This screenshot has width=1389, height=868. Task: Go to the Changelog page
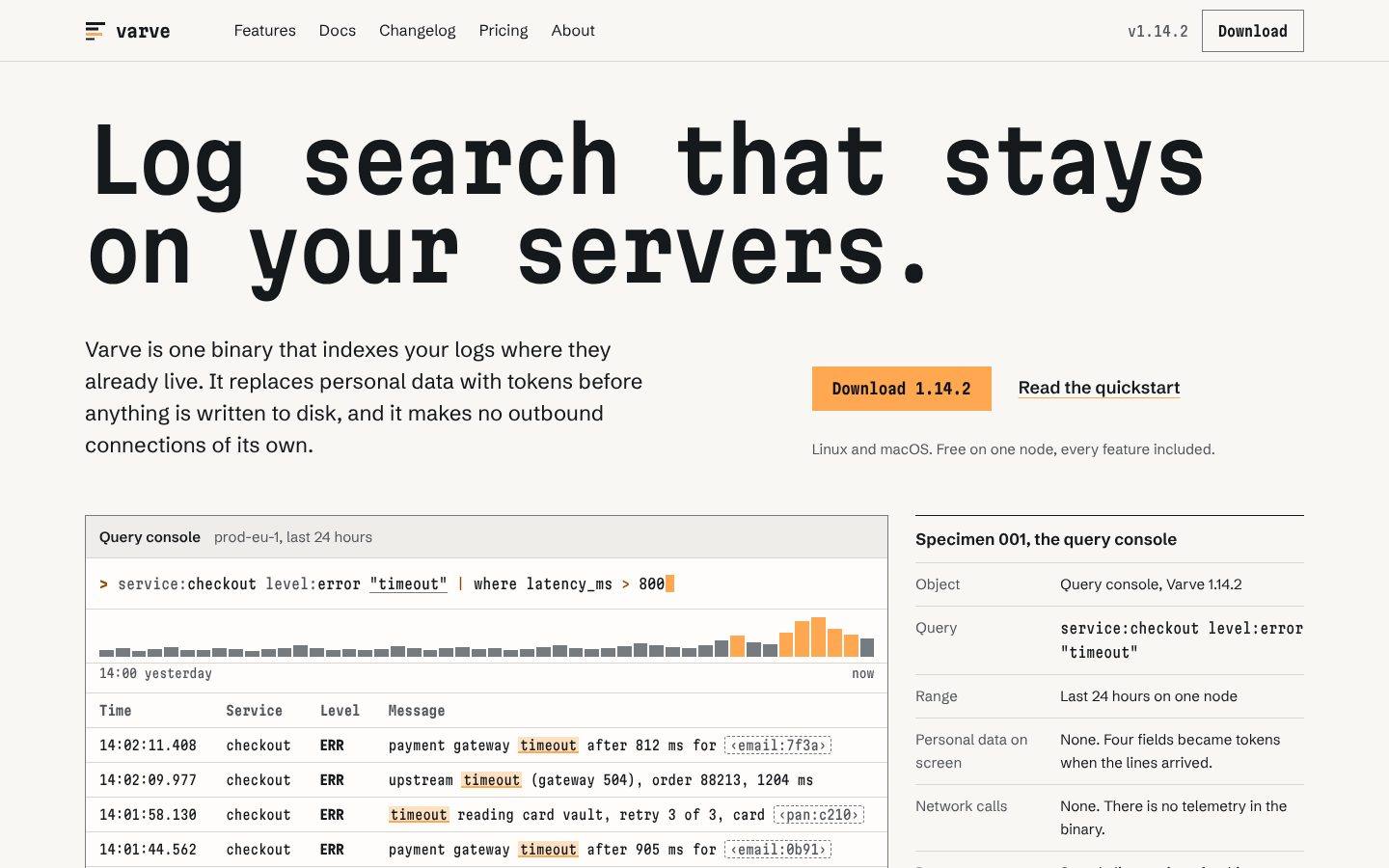coord(417,31)
